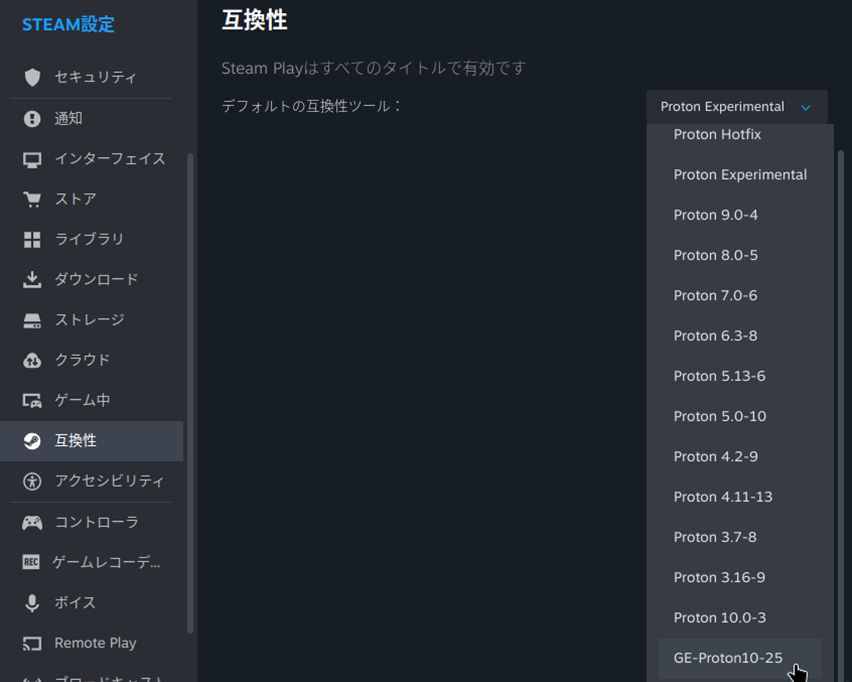852x682 pixels.
Task: Click the in-game overlay icon
Action: pyautogui.click(x=32, y=401)
